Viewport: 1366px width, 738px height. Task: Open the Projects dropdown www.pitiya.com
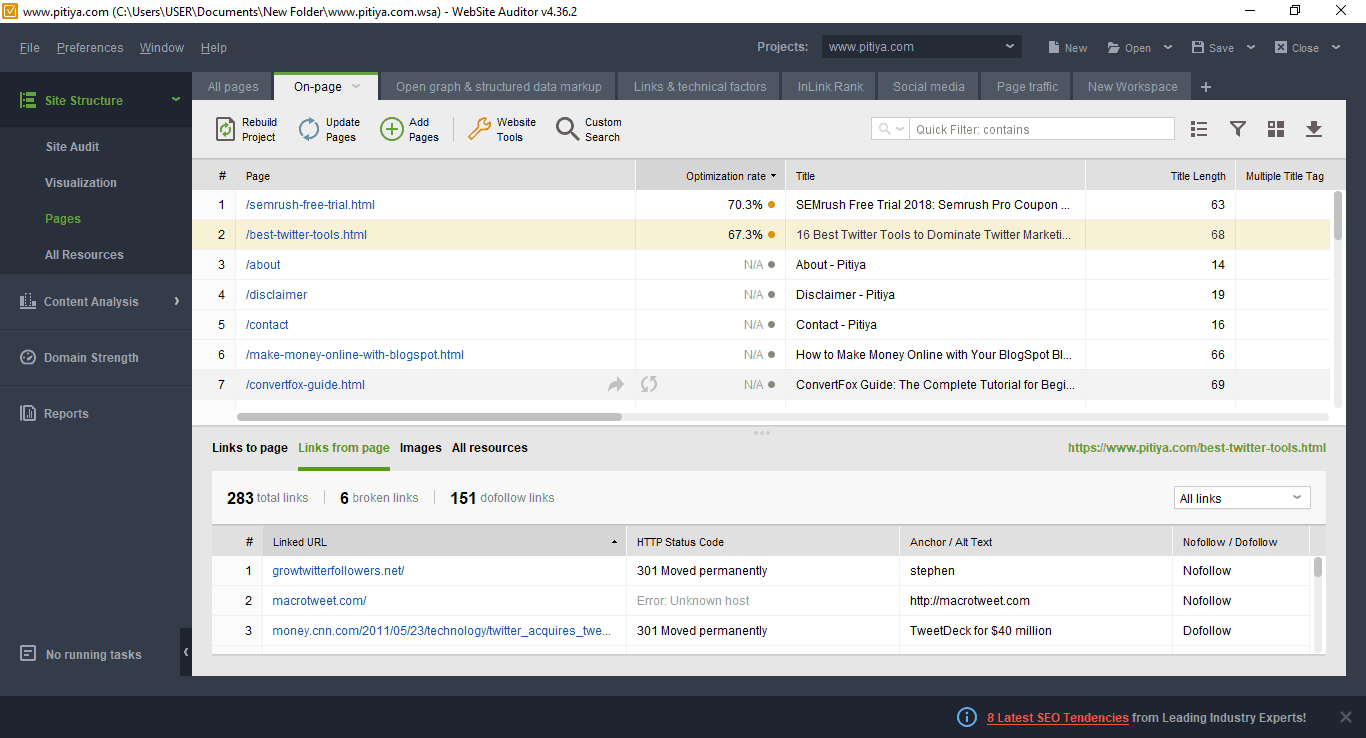(x=921, y=47)
